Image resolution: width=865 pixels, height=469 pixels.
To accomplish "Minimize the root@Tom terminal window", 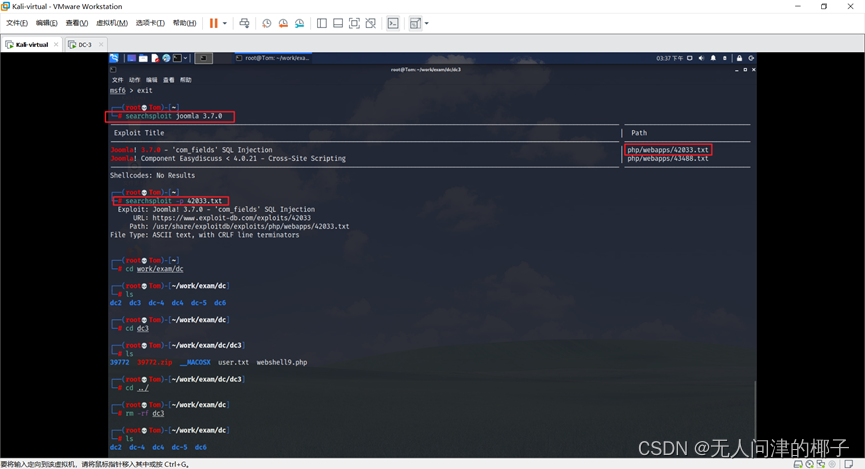I will pos(736,70).
